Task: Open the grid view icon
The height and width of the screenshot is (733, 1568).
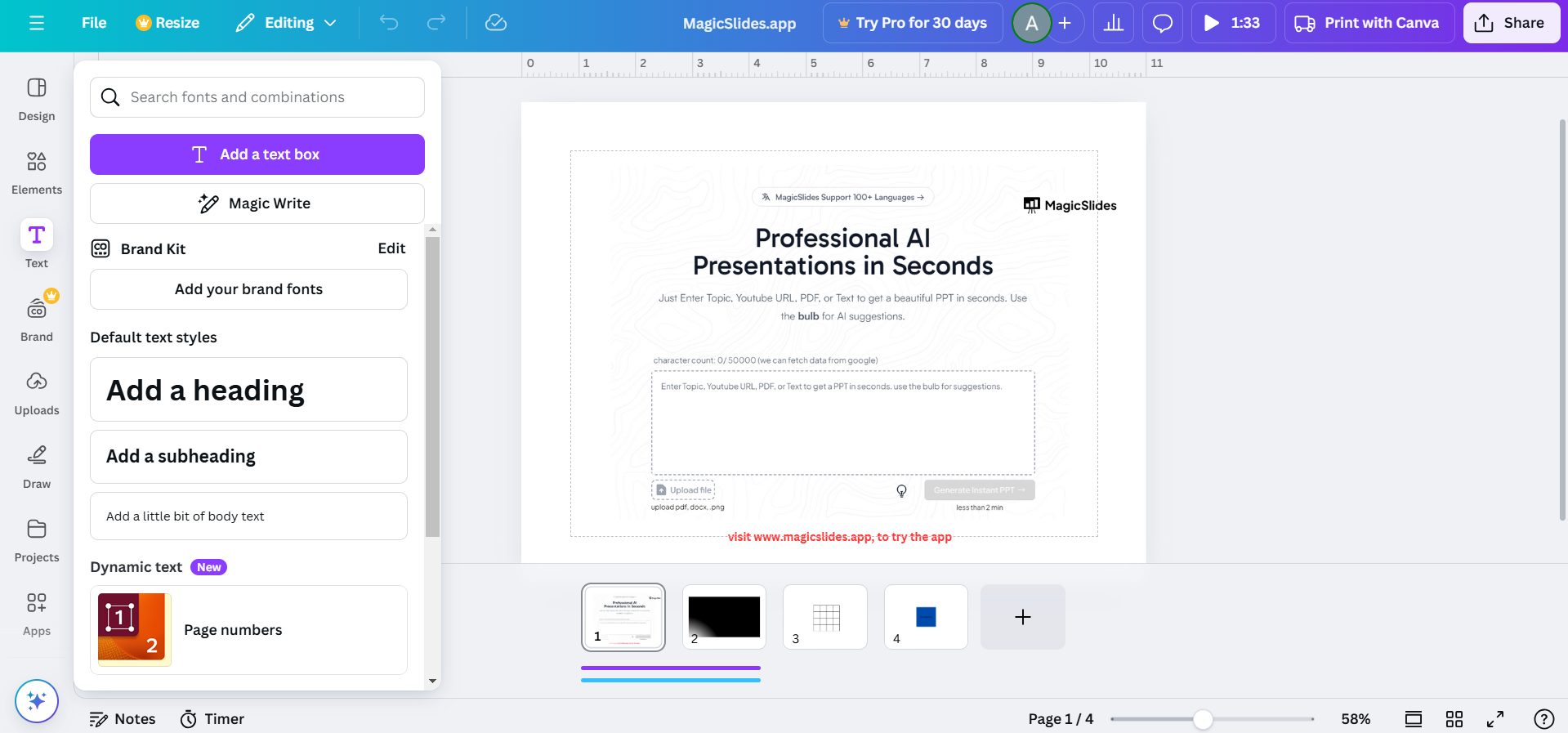Action: pos(1454,719)
